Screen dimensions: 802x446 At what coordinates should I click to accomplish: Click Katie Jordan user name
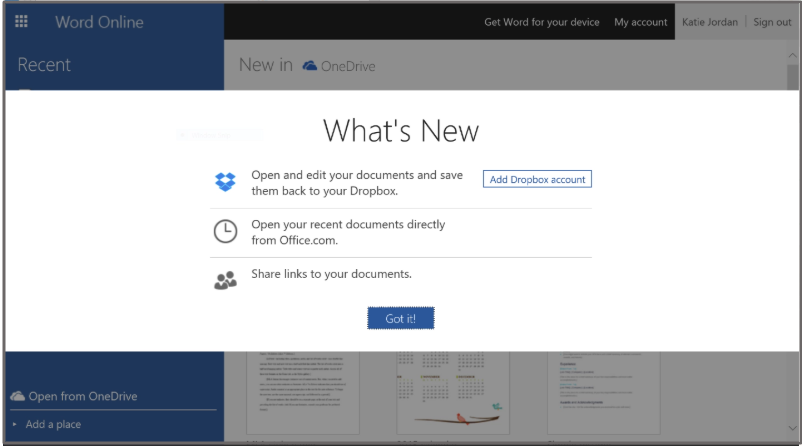(709, 22)
